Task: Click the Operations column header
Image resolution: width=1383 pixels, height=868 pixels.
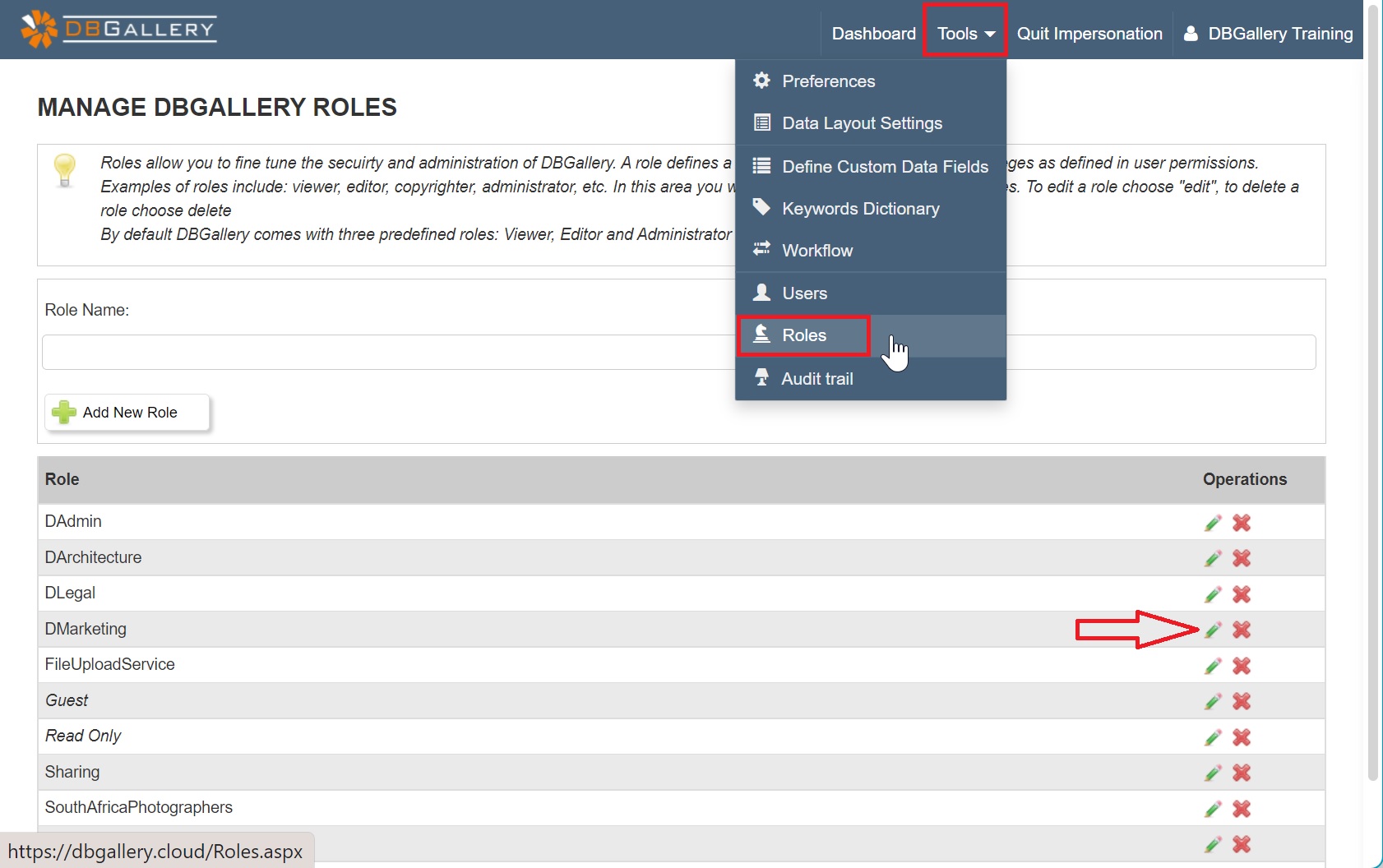Action: point(1245,479)
